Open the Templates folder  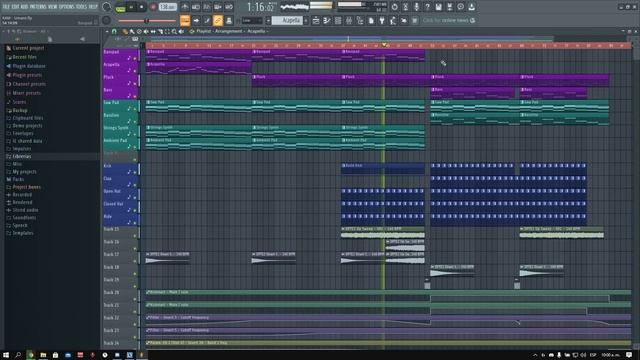(23, 233)
